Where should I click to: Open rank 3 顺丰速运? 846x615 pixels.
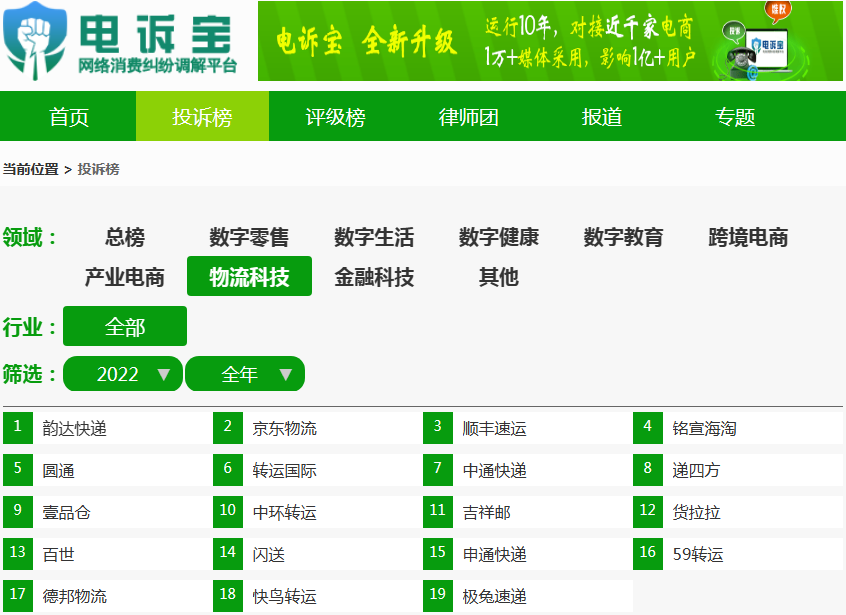coord(528,428)
